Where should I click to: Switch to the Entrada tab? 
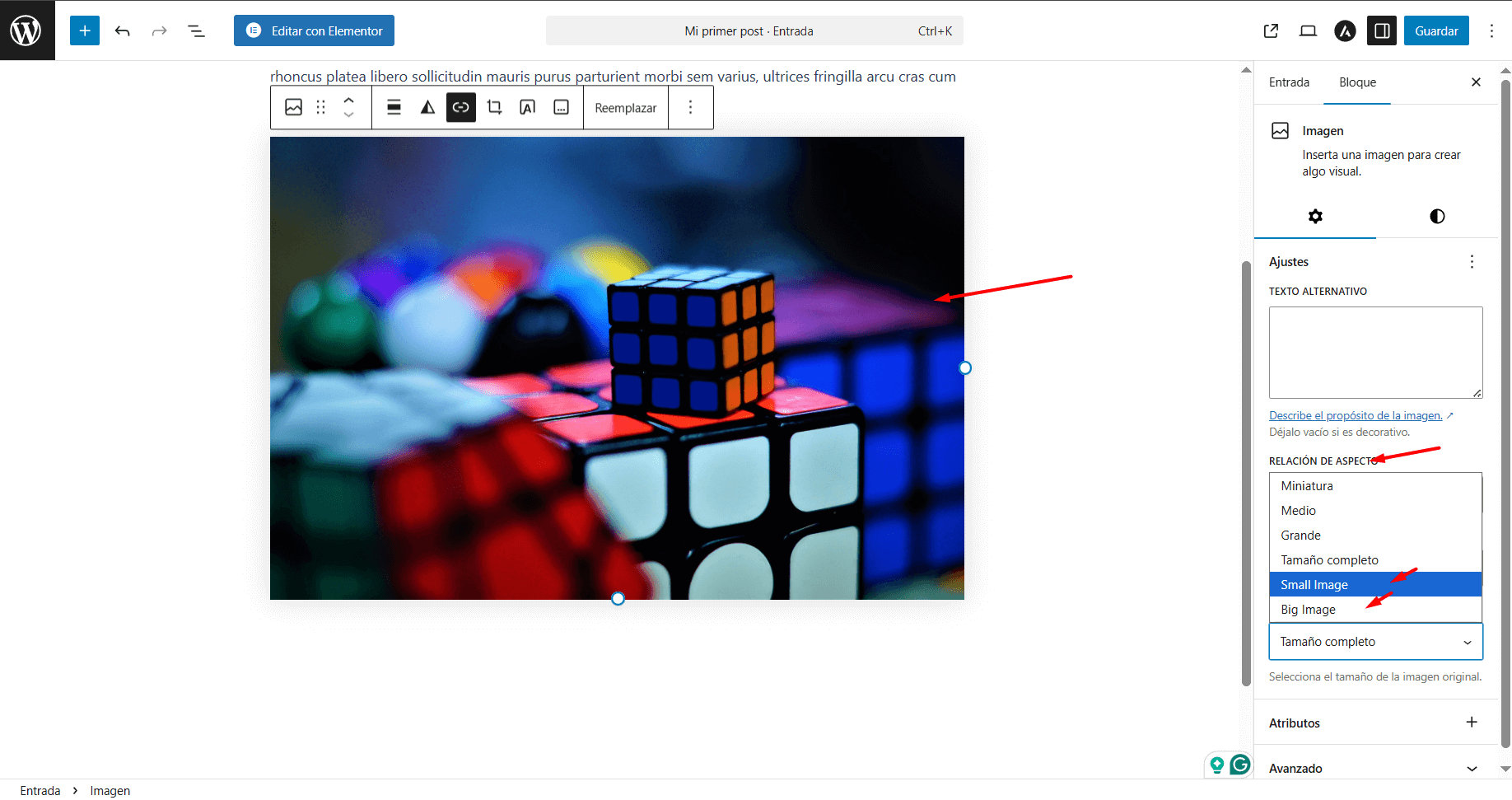click(x=1289, y=82)
